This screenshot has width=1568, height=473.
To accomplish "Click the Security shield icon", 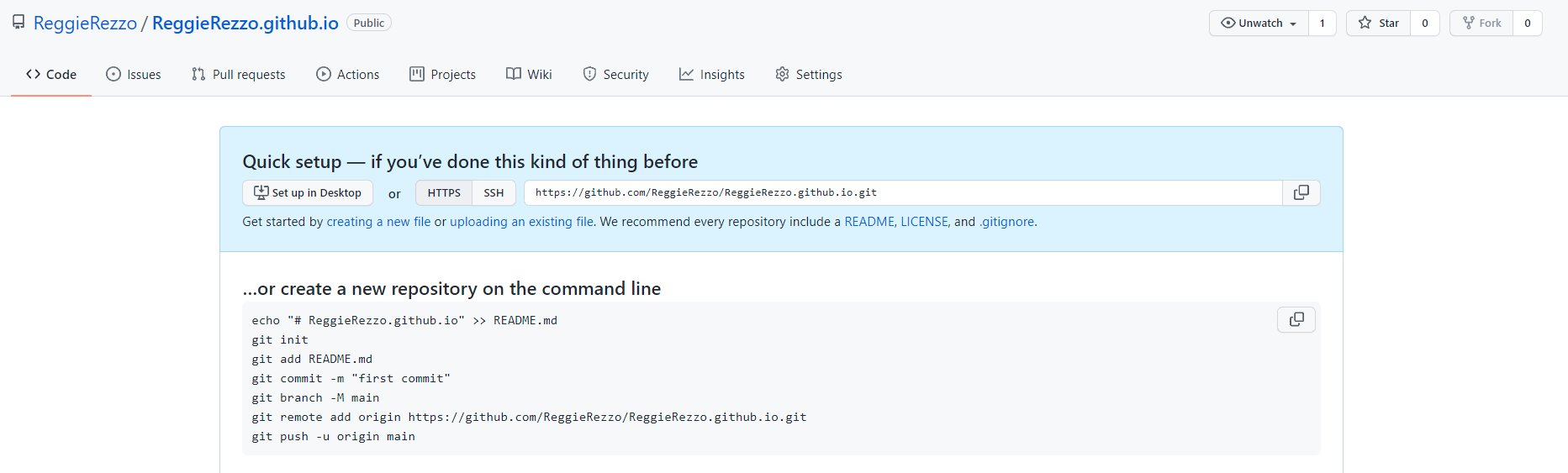I will pyautogui.click(x=590, y=74).
